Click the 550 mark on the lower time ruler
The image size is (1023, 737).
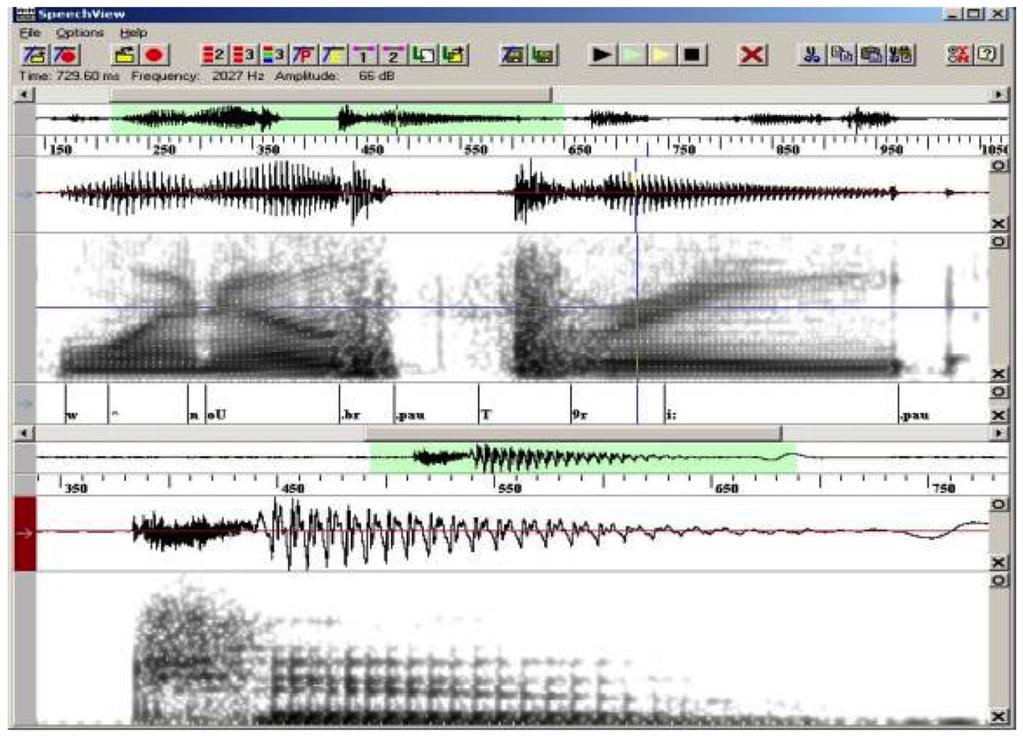pyautogui.click(x=510, y=487)
